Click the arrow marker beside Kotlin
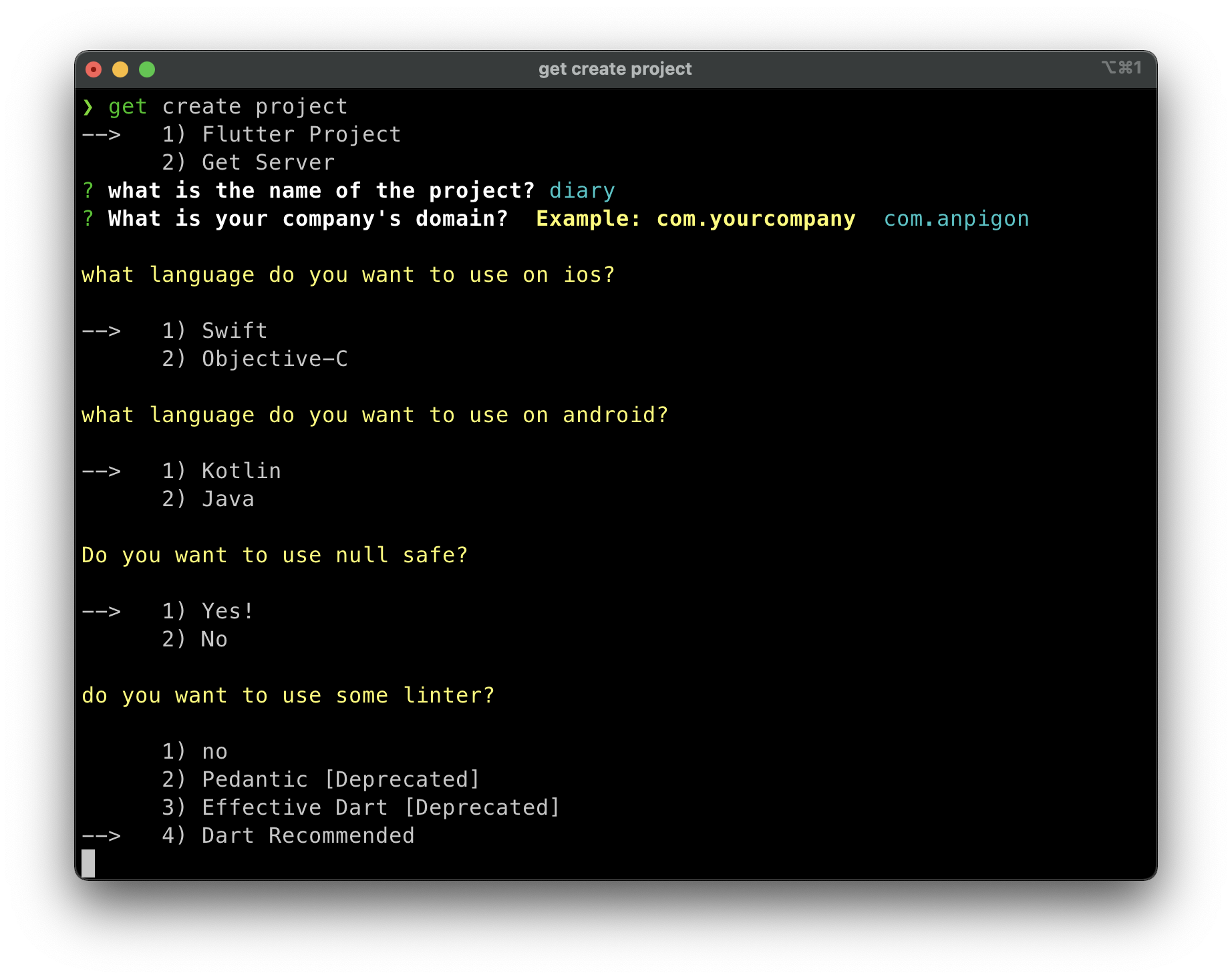The height and width of the screenshot is (979, 1232). [x=102, y=471]
